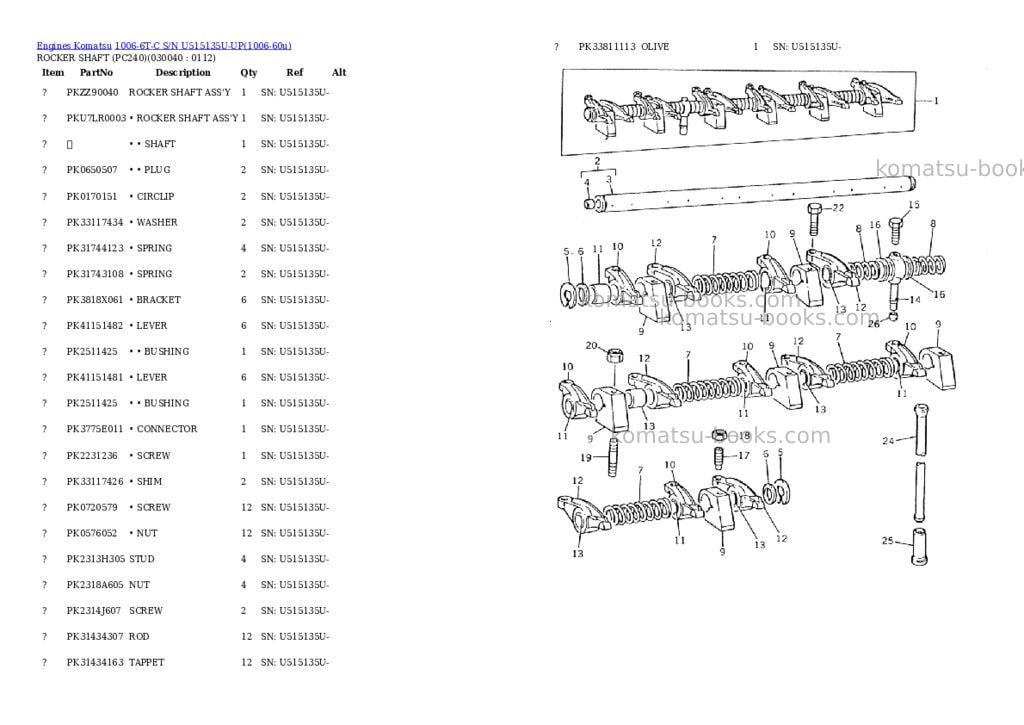
Task: Click the Item column header
Action: pyautogui.click(x=53, y=72)
